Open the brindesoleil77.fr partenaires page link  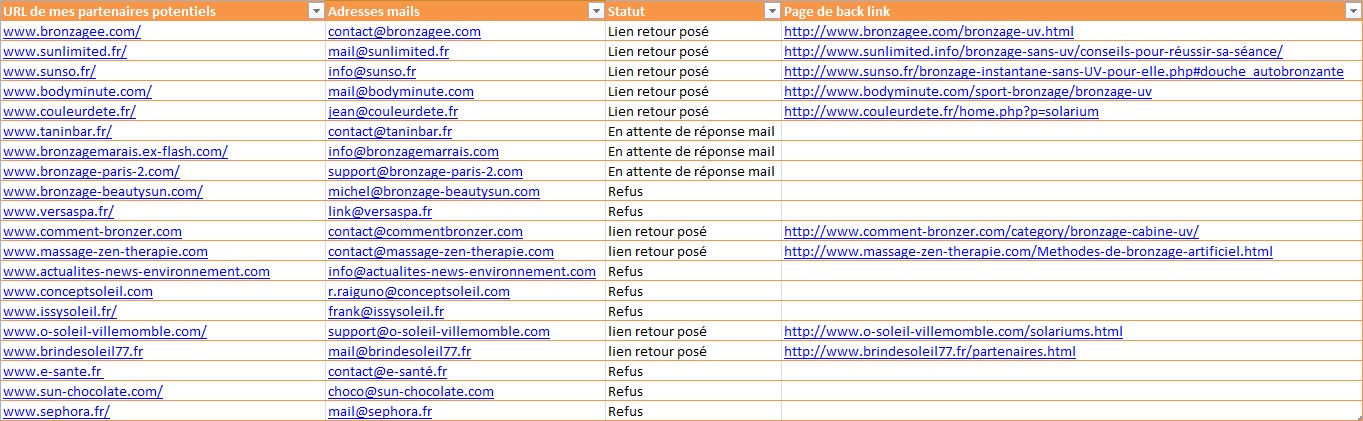929,351
